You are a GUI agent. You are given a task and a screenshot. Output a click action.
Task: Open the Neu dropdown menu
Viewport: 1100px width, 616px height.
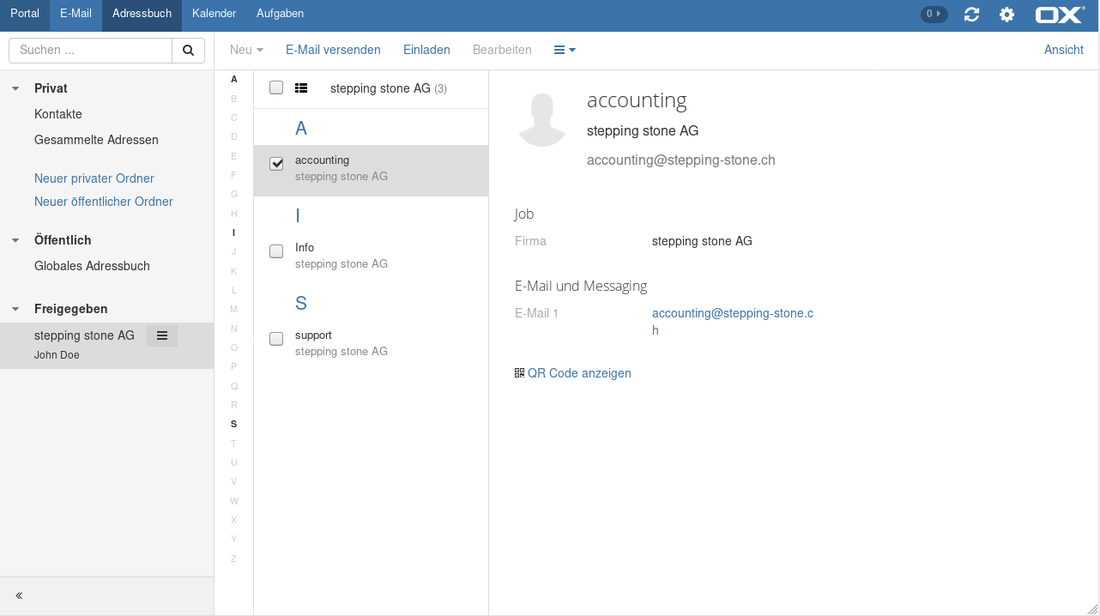point(246,50)
